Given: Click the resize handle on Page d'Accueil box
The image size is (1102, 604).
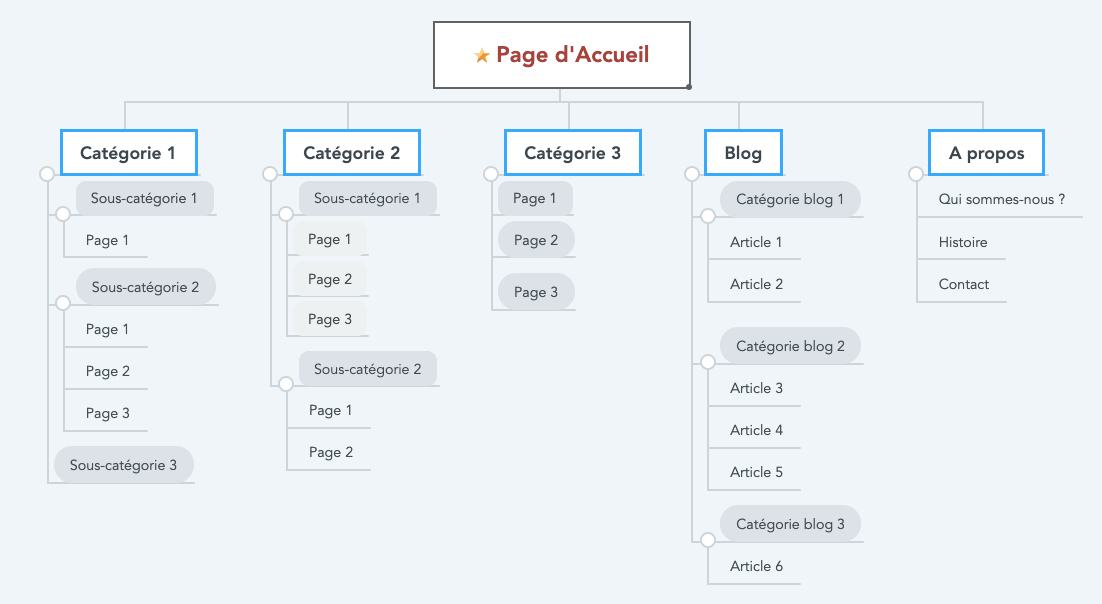Looking at the screenshot, I should [x=689, y=87].
